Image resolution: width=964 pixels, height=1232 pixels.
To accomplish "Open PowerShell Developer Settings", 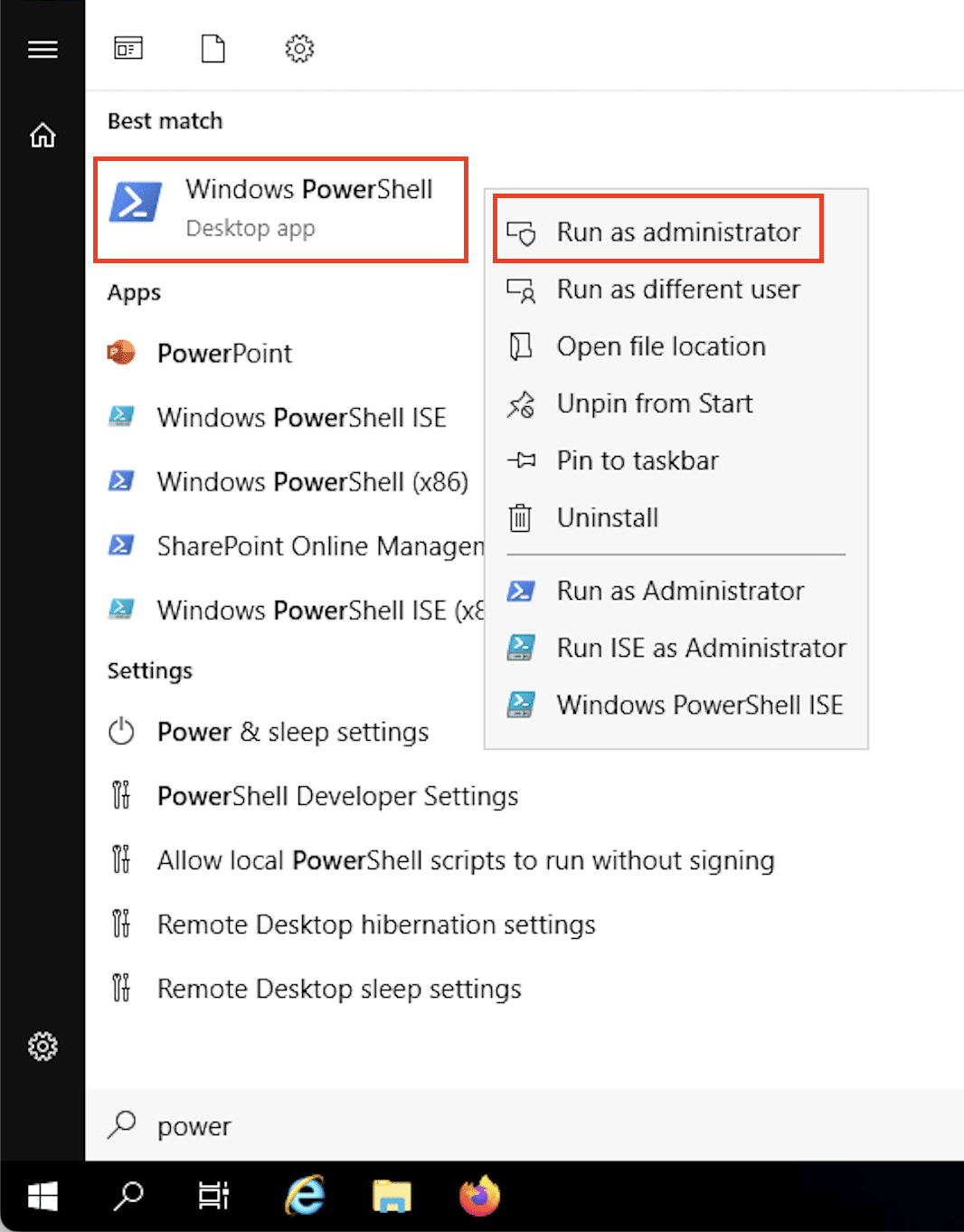I will (x=337, y=796).
